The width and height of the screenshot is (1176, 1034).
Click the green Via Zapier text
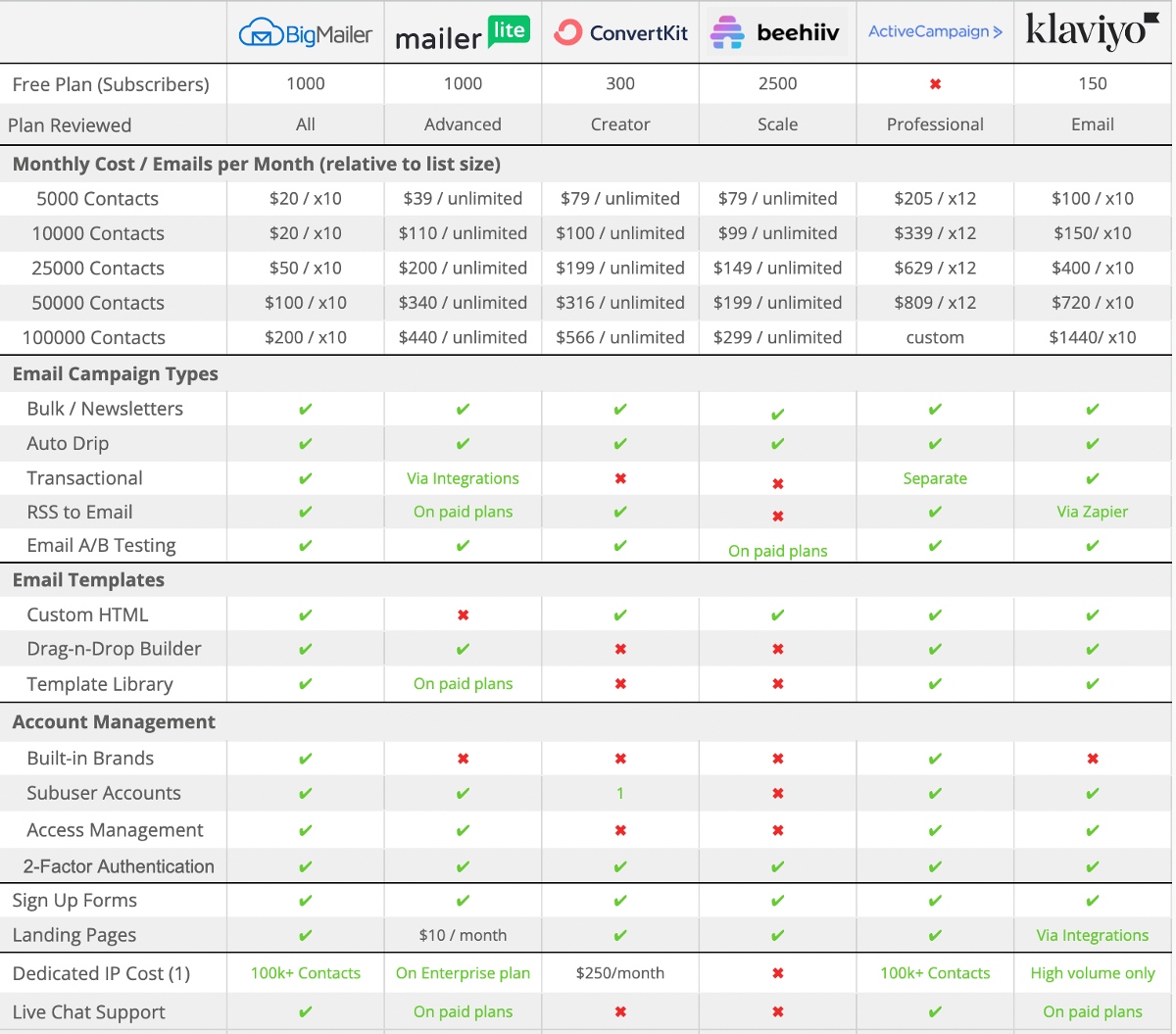[1092, 512]
